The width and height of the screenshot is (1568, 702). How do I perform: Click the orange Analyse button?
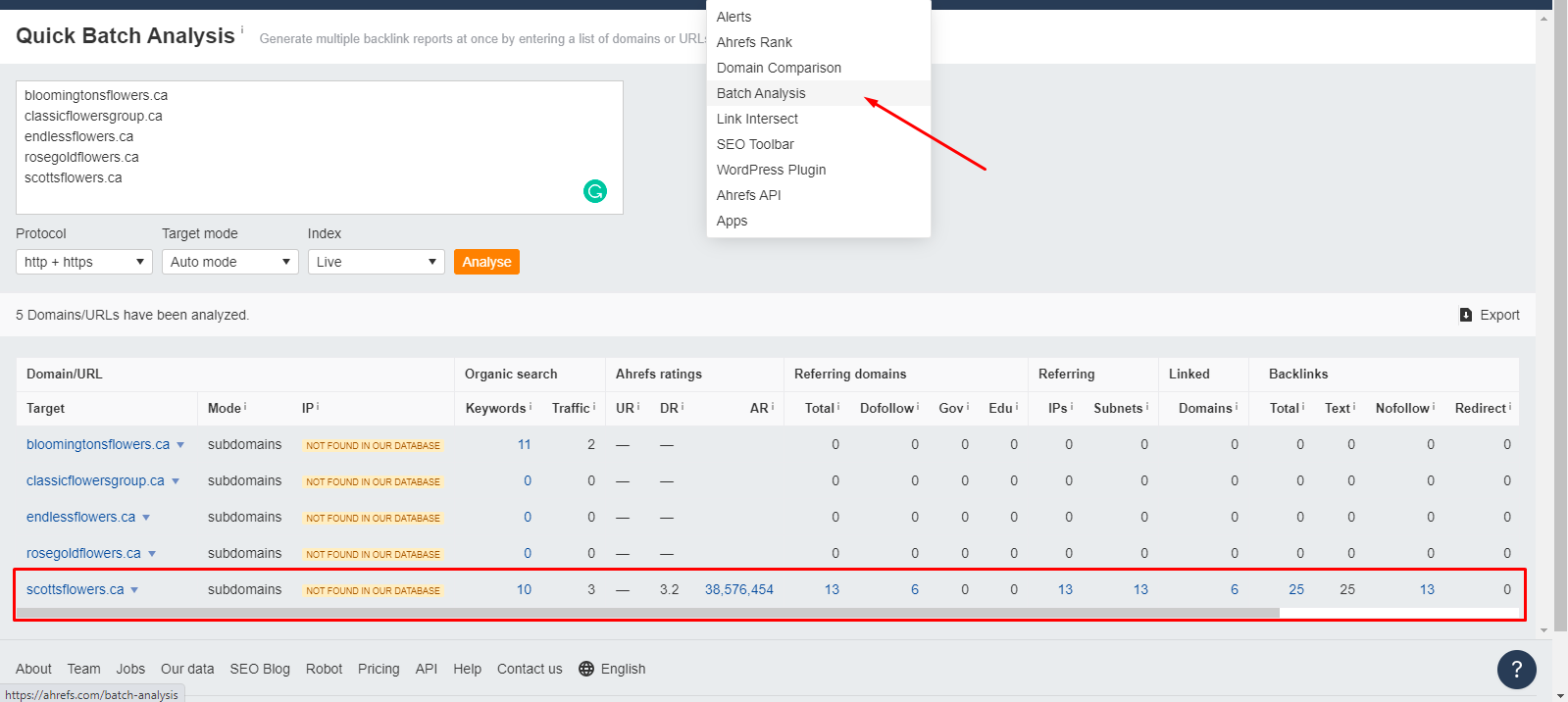(486, 262)
